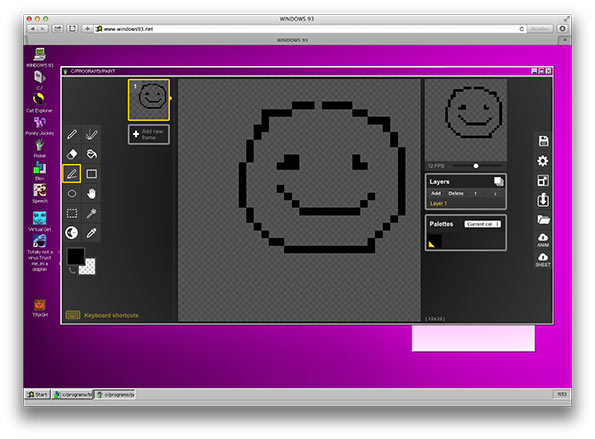Viewport: 595px width, 439px height.
Task: Click the browser add bookmark plus button
Action: (x=87, y=29)
